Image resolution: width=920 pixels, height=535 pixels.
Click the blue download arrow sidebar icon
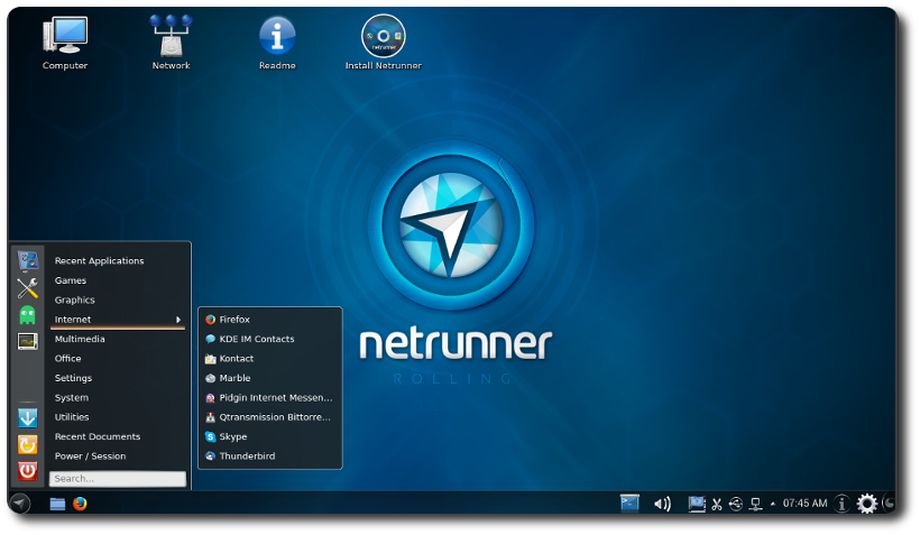pos(28,418)
